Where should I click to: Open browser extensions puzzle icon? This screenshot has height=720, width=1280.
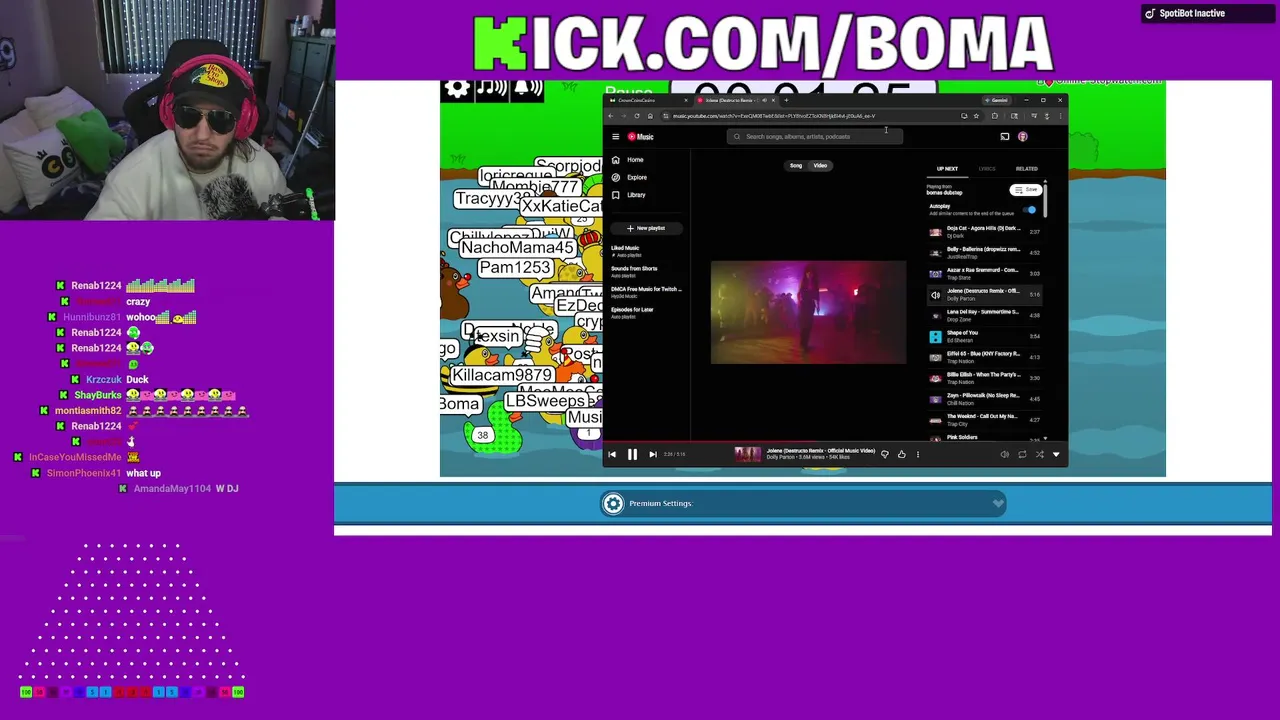pyautogui.click(x=995, y=116)
